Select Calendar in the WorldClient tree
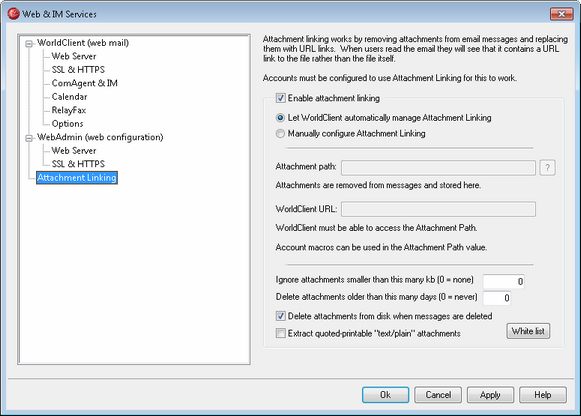This screenshot has height=416, width=581. pos(69,97)
